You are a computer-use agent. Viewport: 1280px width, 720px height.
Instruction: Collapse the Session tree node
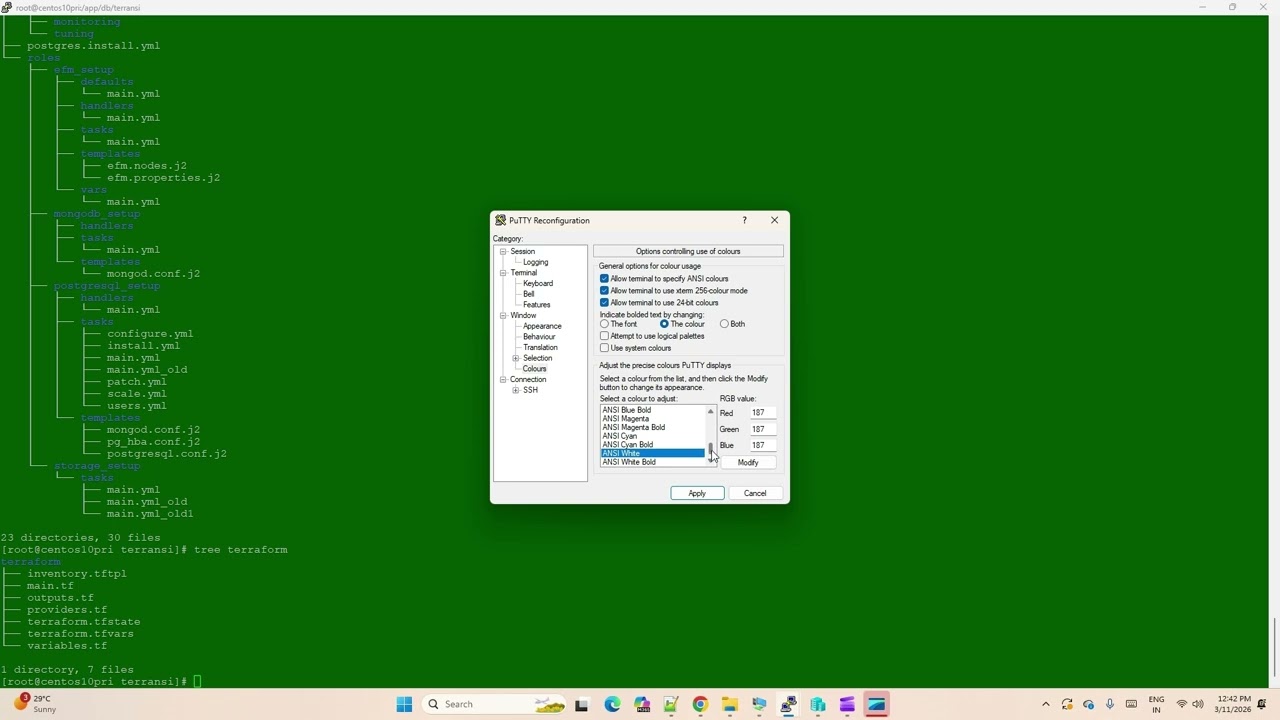[503, 252]
